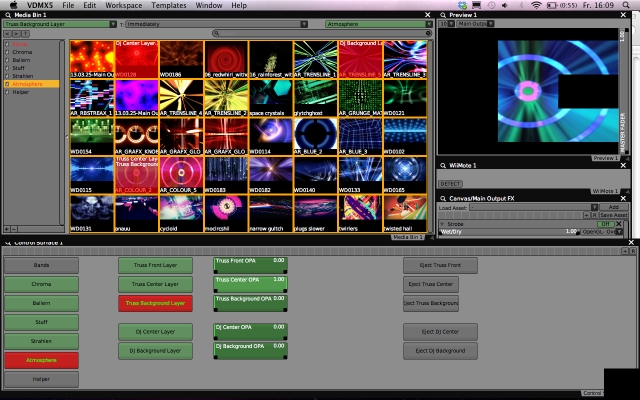Click the R button in the FX preset row

coord(594,215)
